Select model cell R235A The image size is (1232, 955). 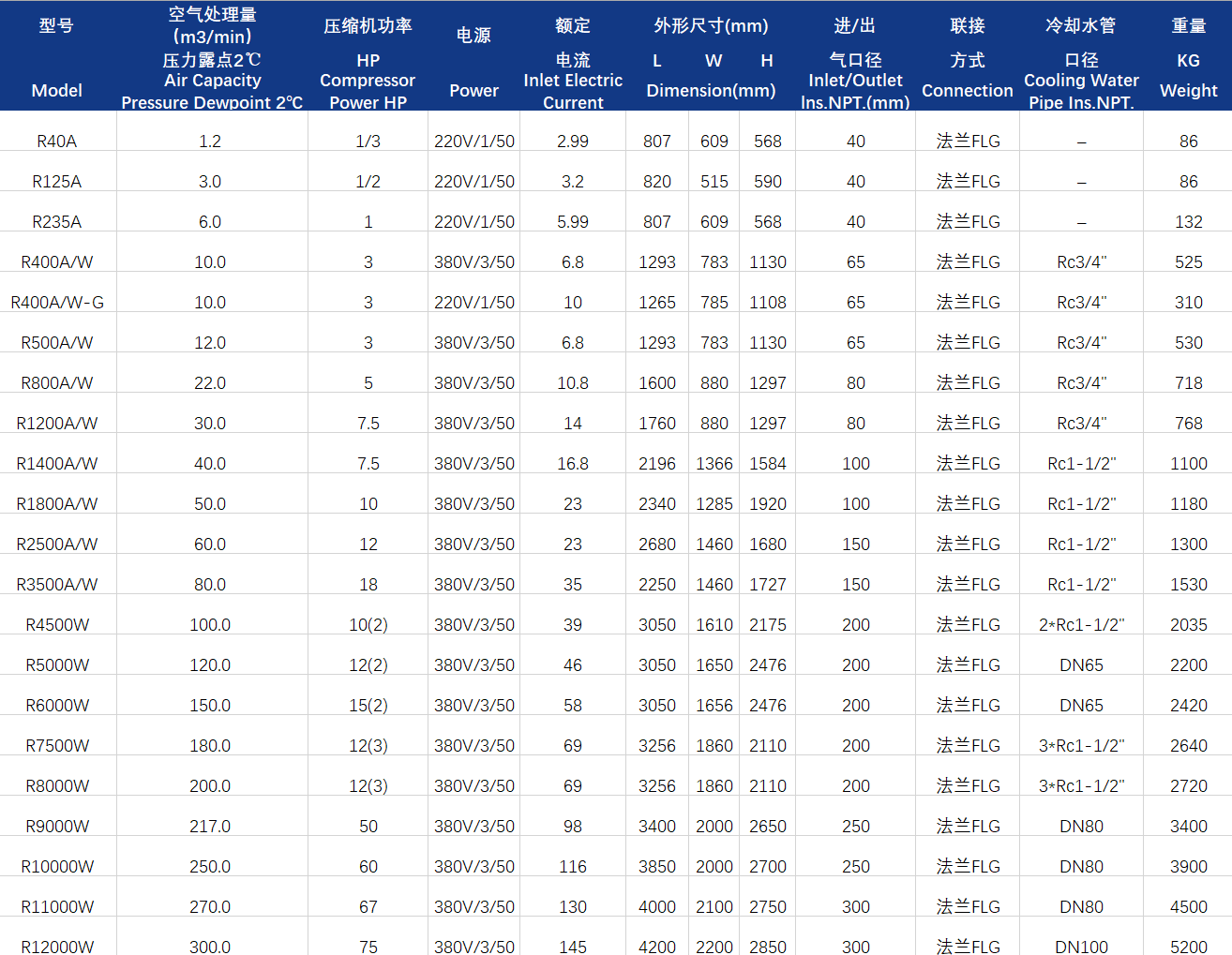pos(56,222)
